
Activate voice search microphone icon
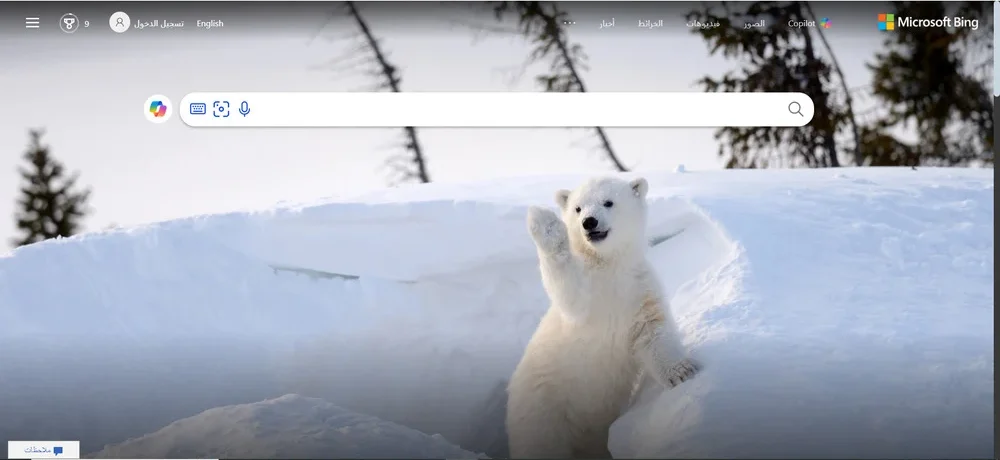[244, 109]
